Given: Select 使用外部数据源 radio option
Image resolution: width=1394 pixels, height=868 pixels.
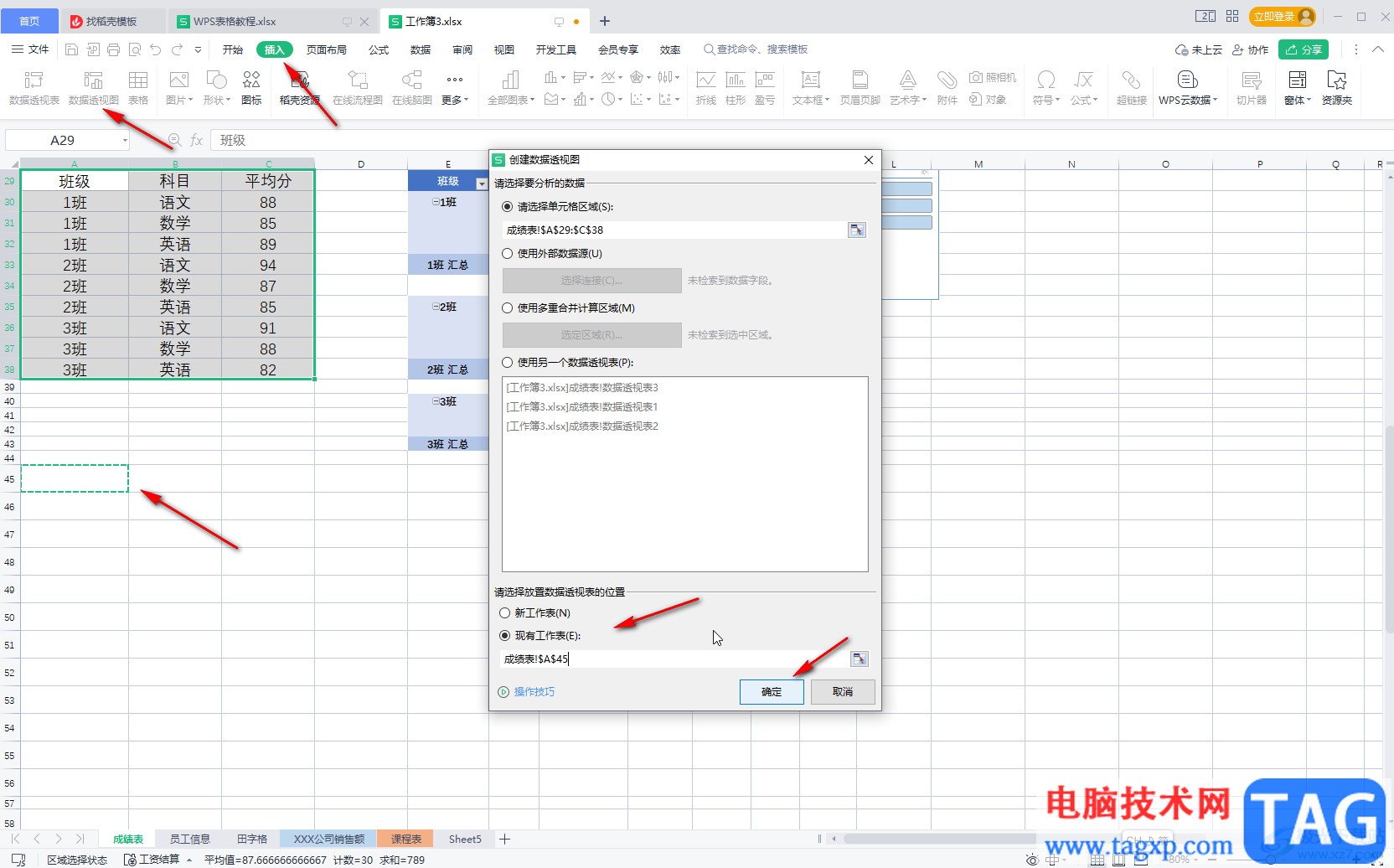Looking at the screenshot, I should click(507, 253).
